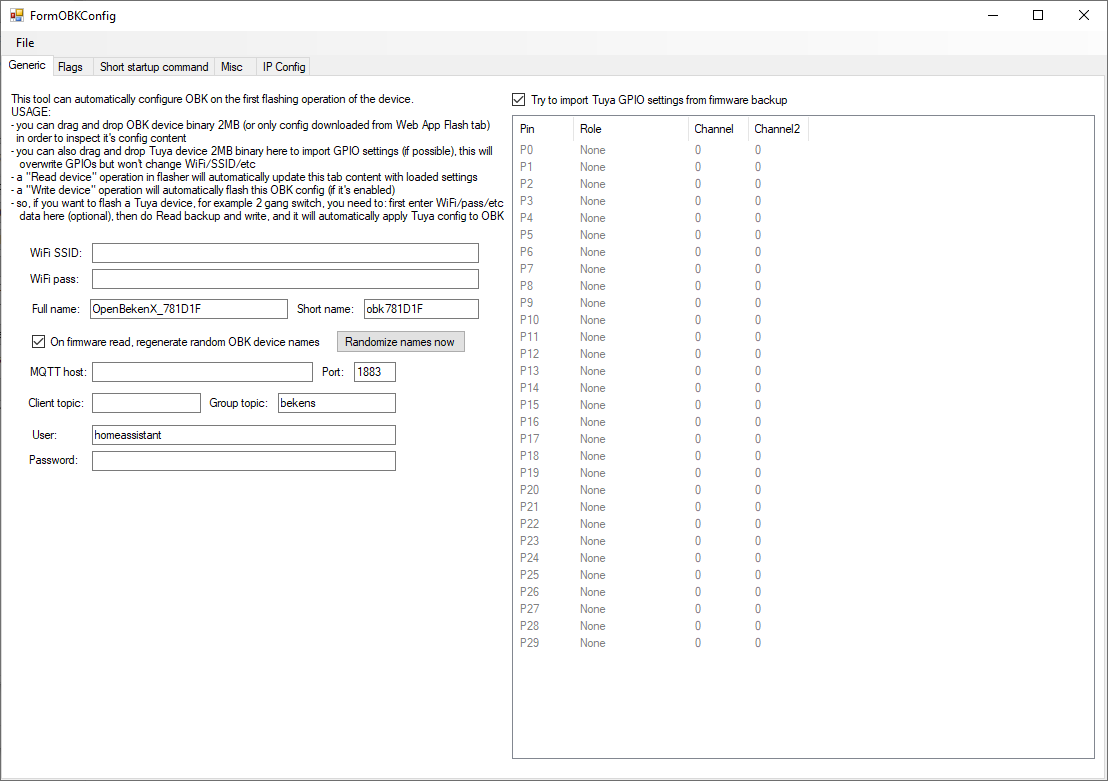Focus the WiFi SSID input field
This screenshot has width=1108, height=781.
coord(285,252)
